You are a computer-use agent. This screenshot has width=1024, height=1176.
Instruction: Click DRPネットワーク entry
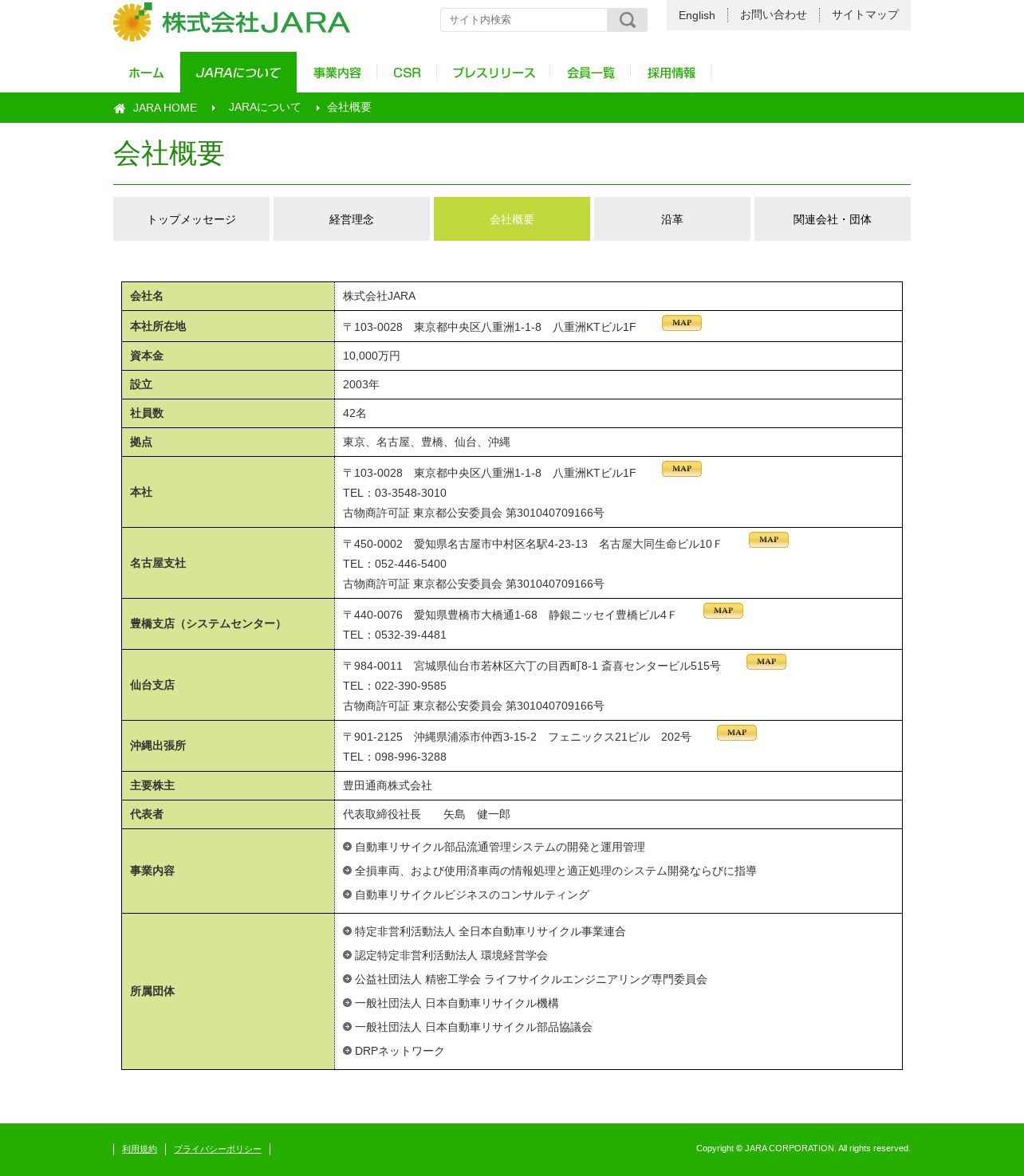coord(400,1051)
